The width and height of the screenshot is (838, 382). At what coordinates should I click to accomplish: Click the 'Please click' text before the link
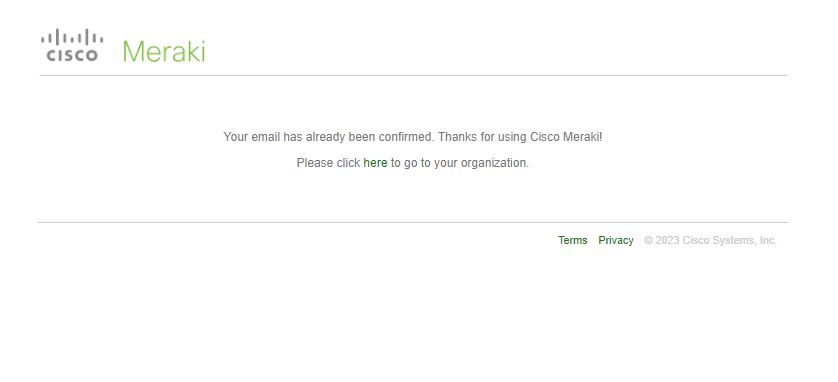(x=328, y=163)
